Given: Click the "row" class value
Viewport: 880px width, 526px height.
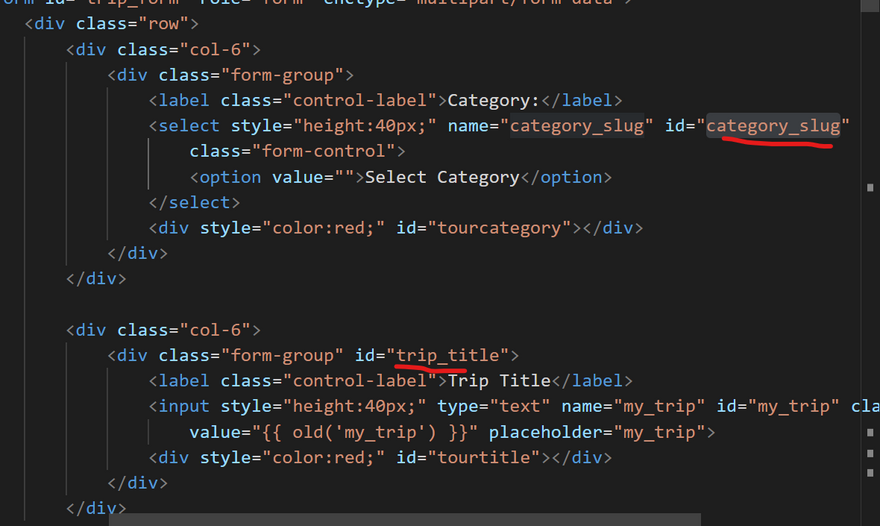Looking at the screenshot, I should pyautogui.click(x=176, y=23).
